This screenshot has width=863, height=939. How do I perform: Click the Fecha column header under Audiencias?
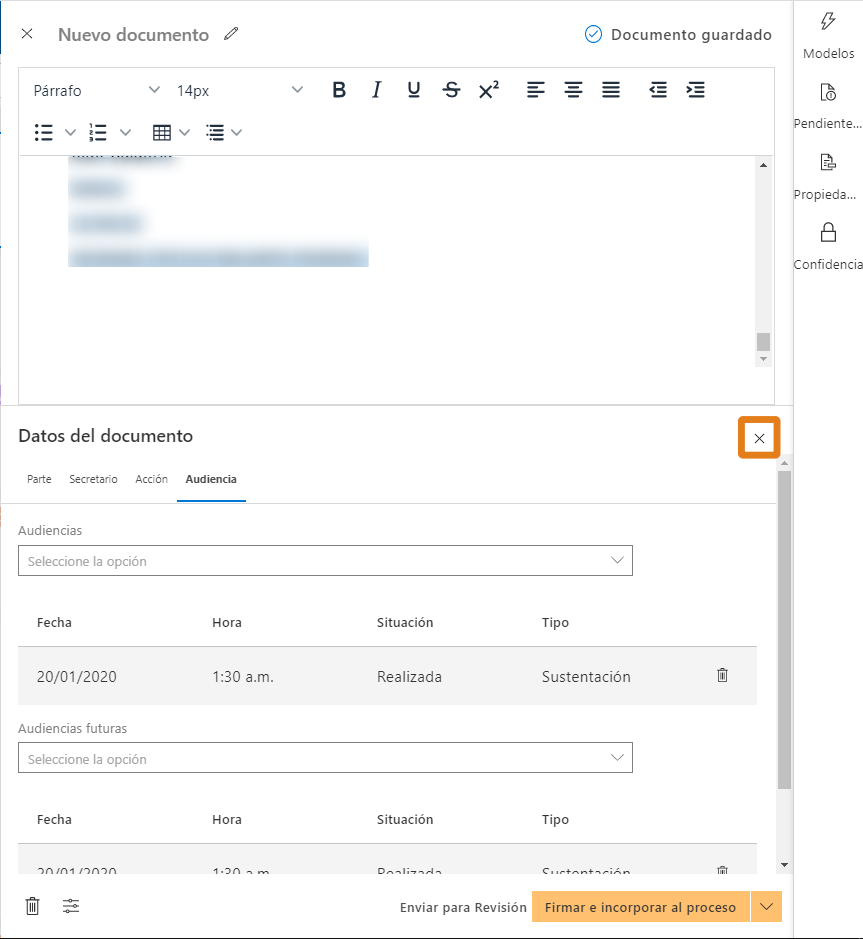click(54, 622)
